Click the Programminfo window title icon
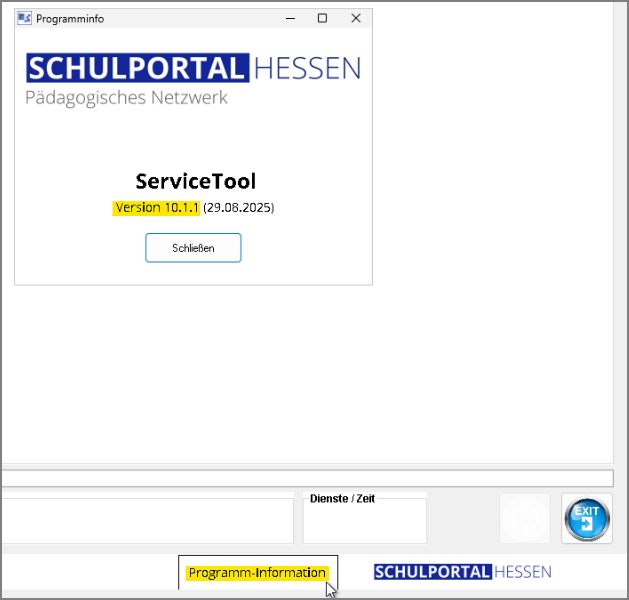Image resolution: width=629 pixels, height=600 pixels. click(24, 18)
